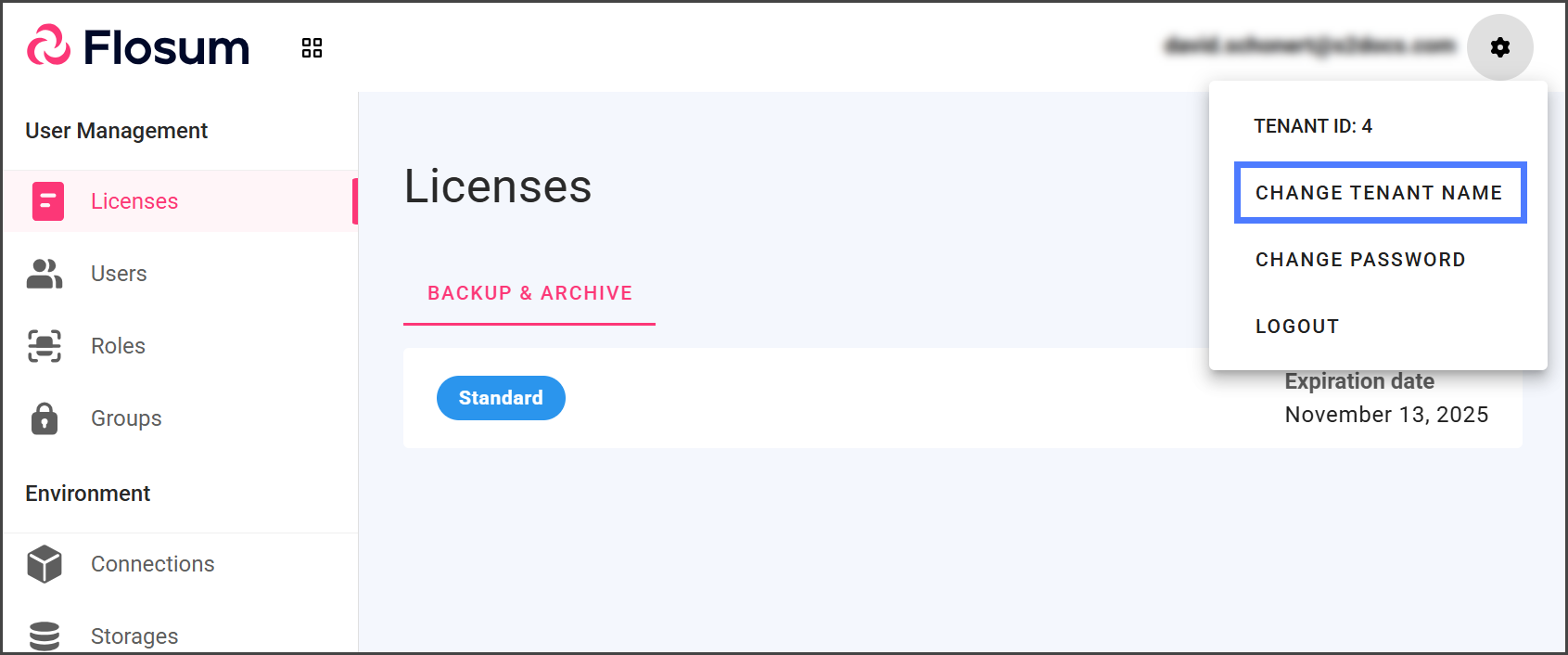
Task: Click the Tenant ID: 4 entry
Action: (x=1313, y=126)
